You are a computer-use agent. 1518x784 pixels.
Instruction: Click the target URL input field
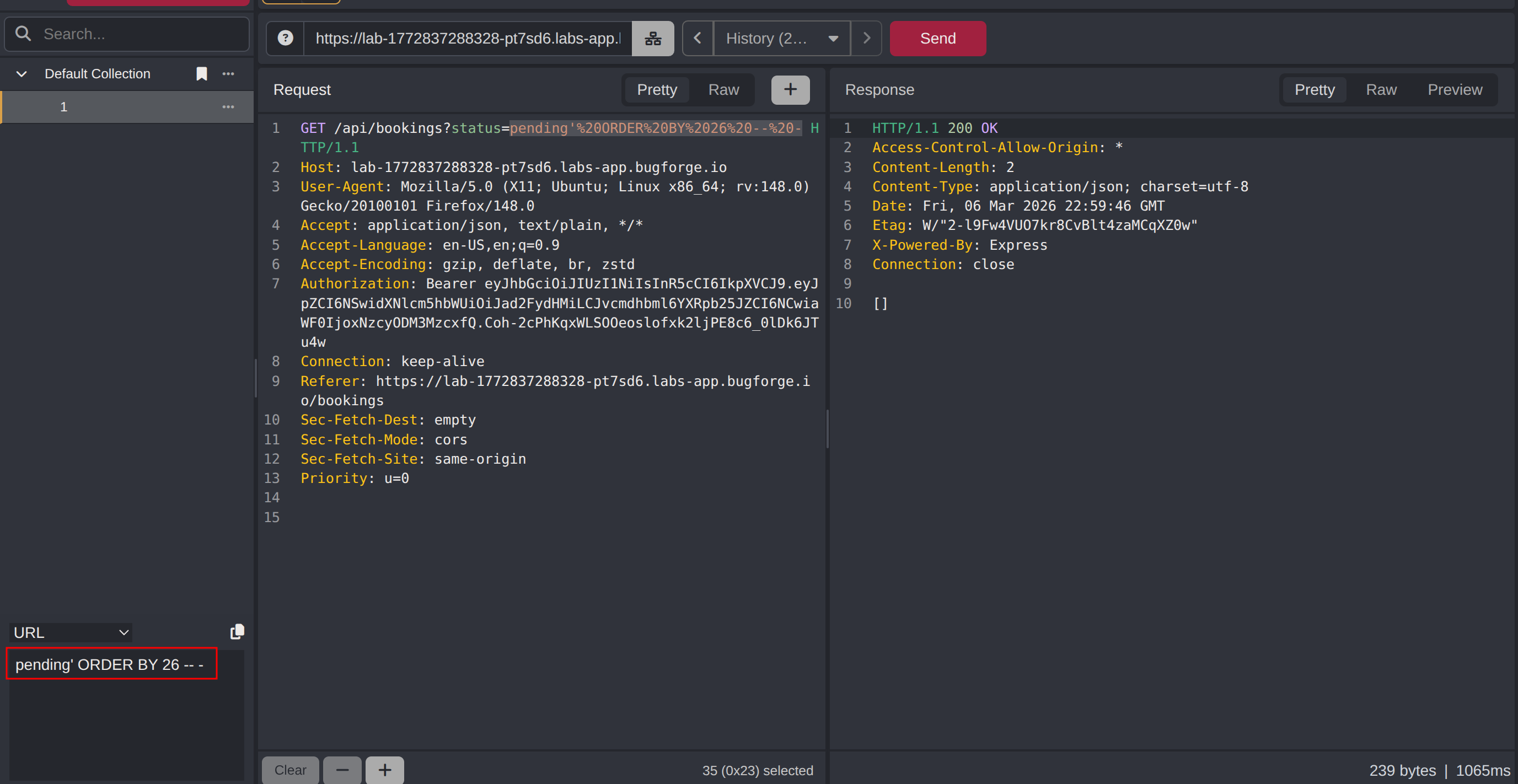(x=467, y=38)
